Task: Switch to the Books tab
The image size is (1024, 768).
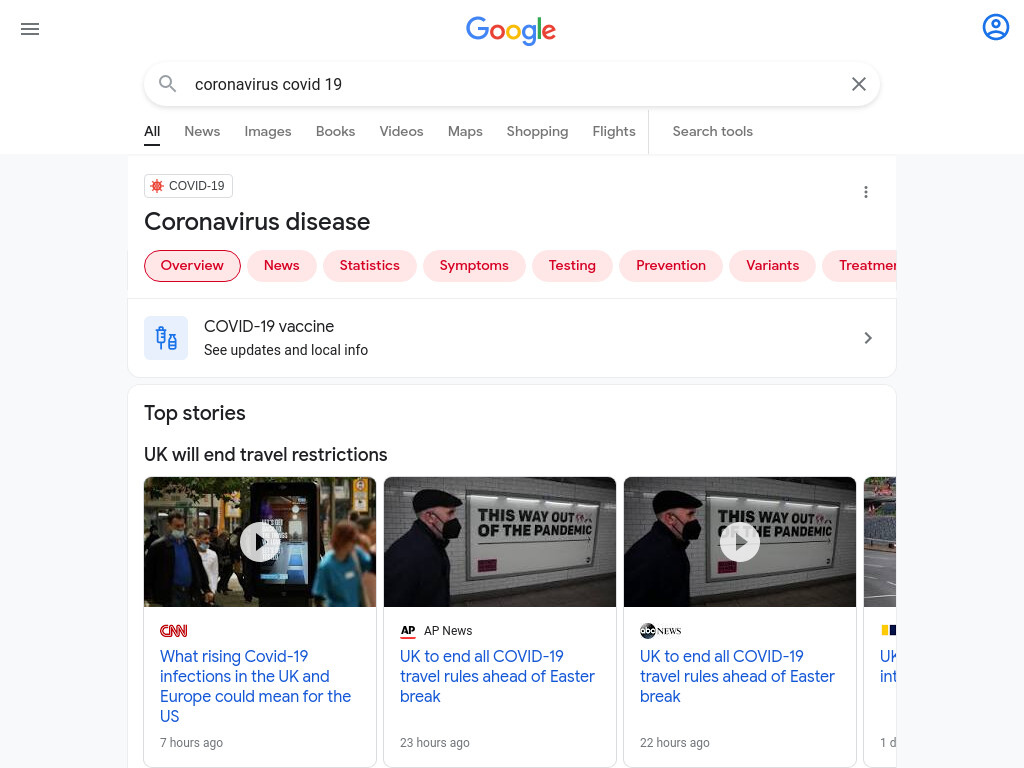Action: tap(335, 131)
